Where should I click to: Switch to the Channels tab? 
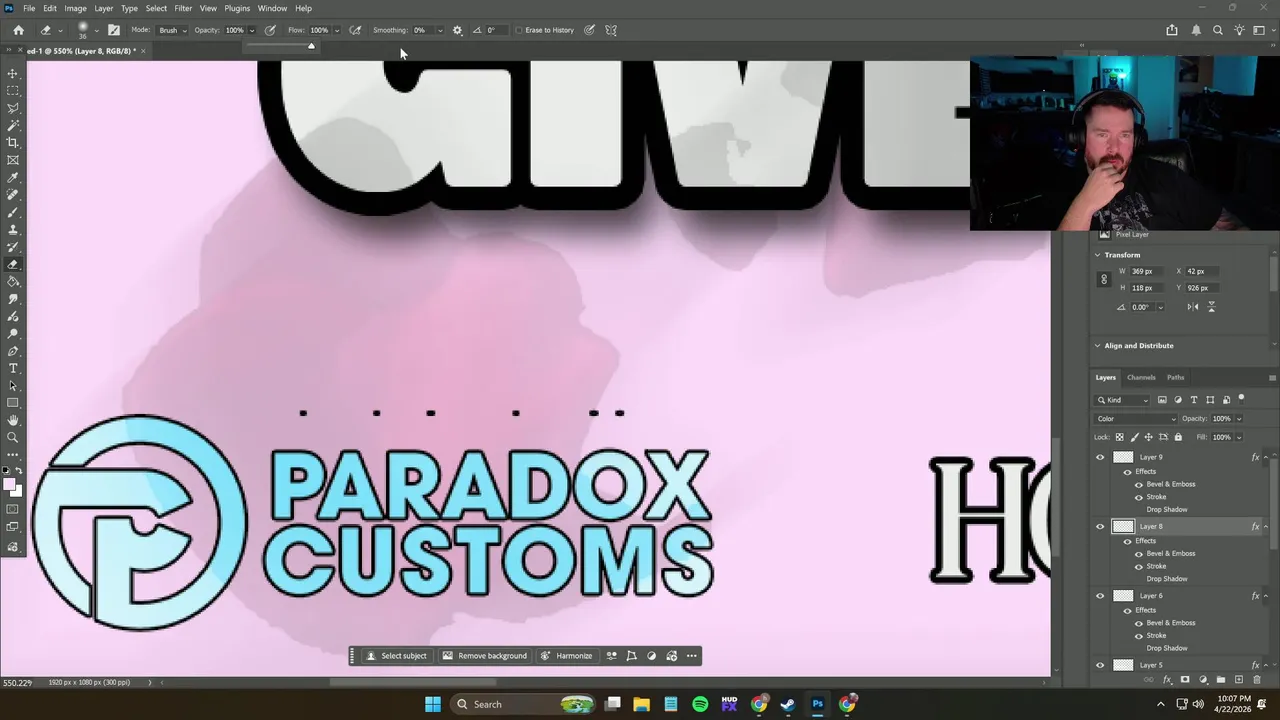point(1141,377)
